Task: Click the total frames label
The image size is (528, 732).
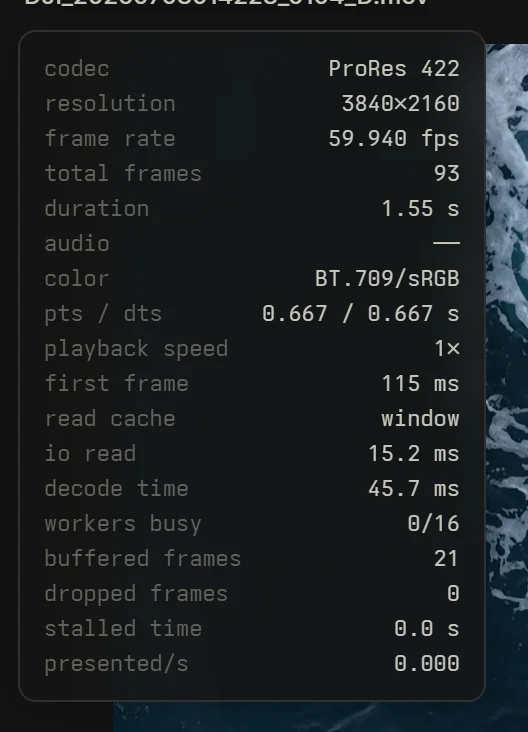Action: [x=123, y=174]
